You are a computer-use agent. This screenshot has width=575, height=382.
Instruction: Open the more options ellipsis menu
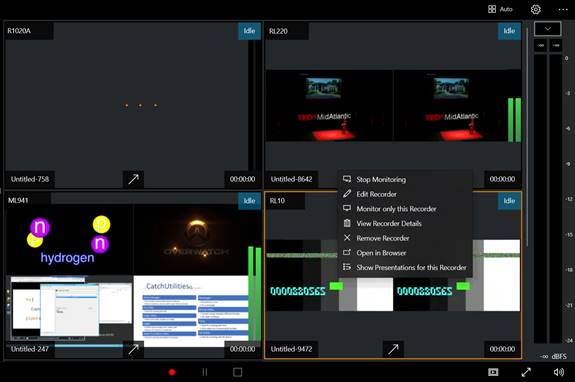pyautogui.click(x=563, y=10)
